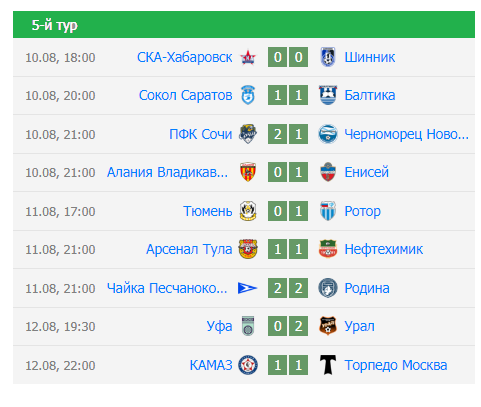Click the Алания Владикавказ striped shield crest
The image size is (481, 407).
(x=248, y=172)
